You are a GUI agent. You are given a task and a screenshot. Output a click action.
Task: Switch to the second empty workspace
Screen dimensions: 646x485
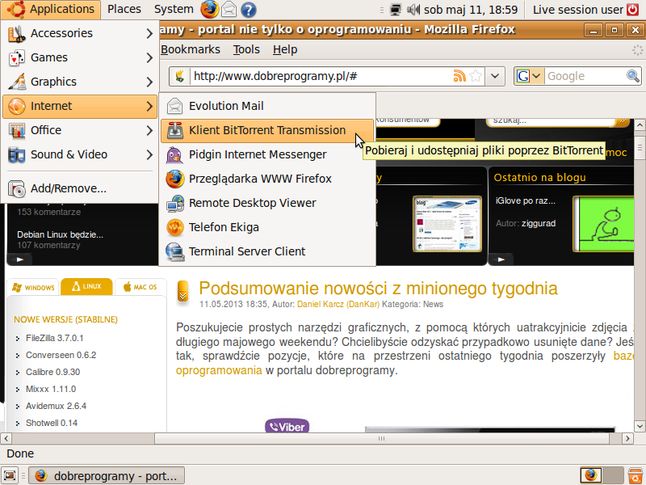(x=613, y=476)
